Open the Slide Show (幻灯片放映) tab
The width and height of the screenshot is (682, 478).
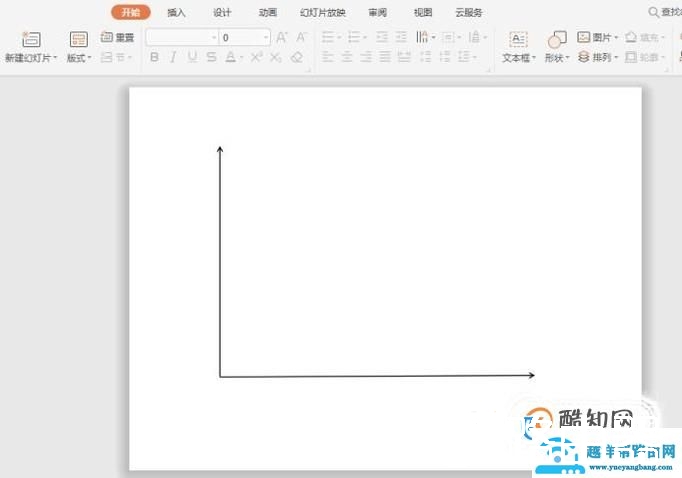pyautogui.click(x=323, y=13)
